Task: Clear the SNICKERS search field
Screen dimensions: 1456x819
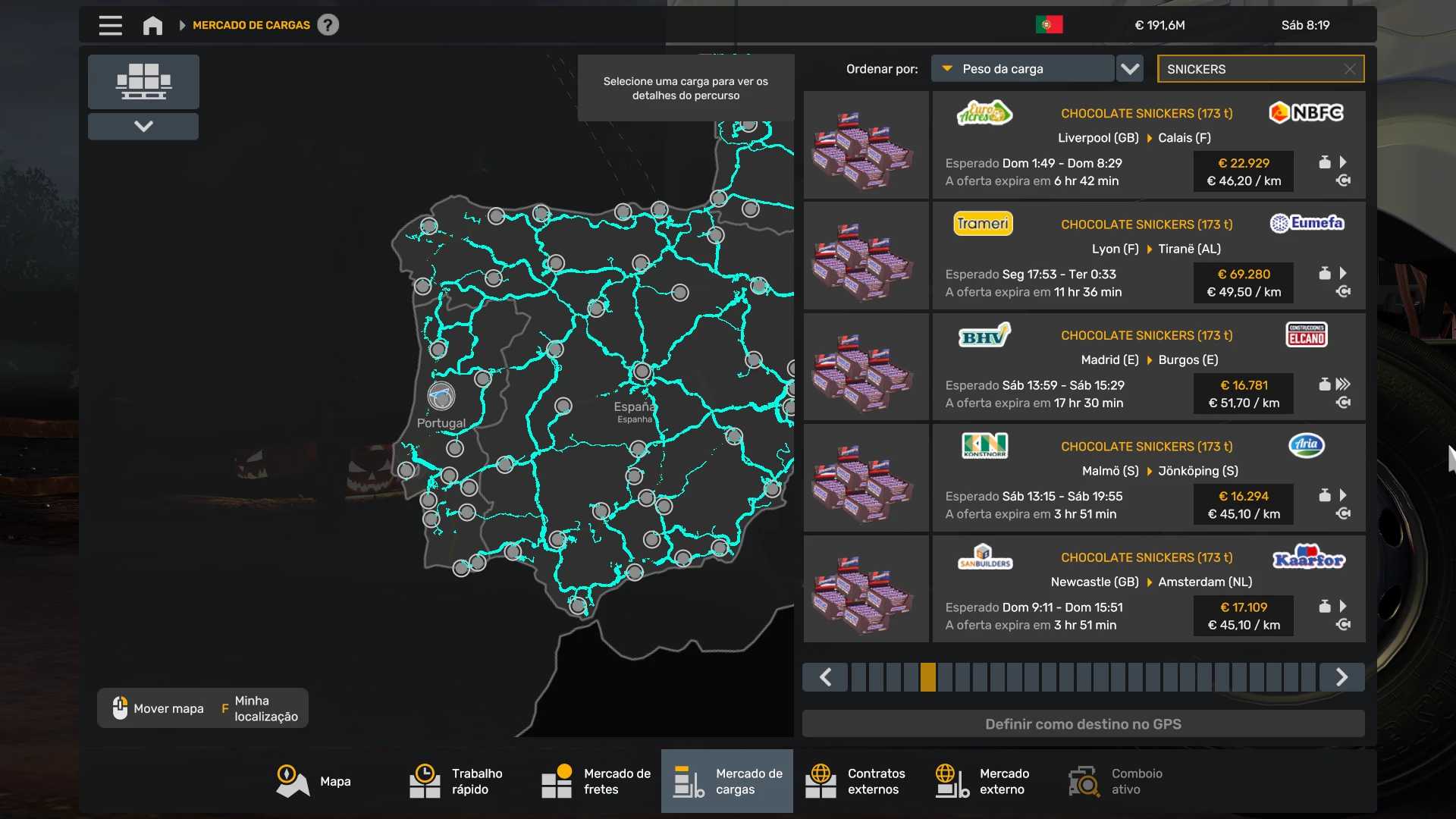Action: point(1349,69)
